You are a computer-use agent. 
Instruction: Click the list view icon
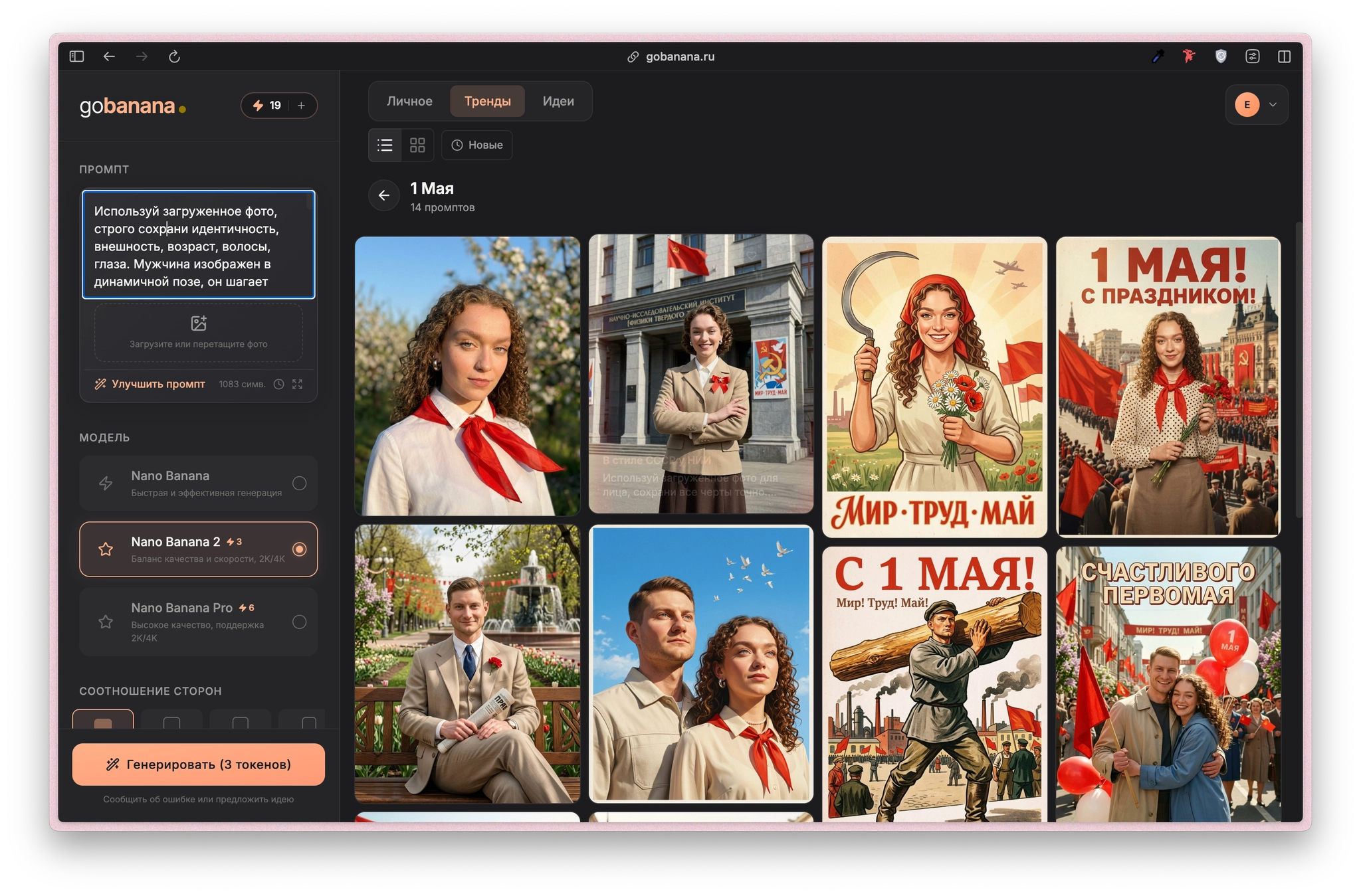pos(385,145)
